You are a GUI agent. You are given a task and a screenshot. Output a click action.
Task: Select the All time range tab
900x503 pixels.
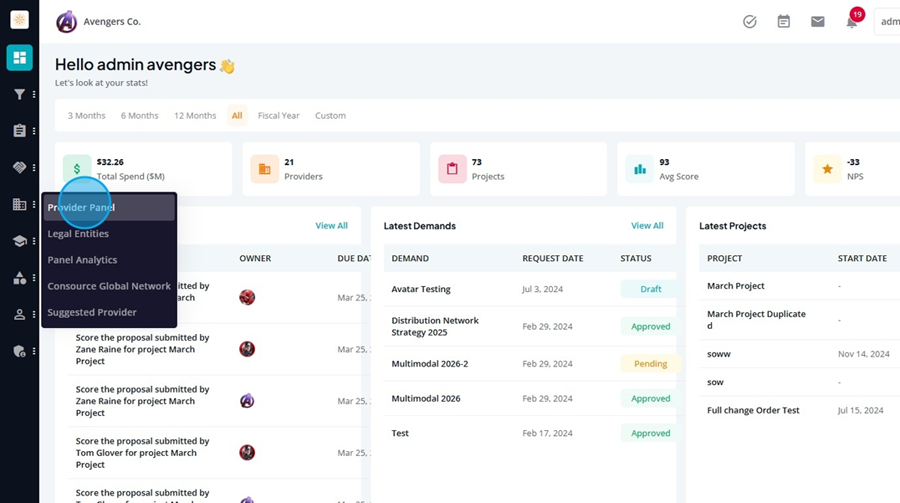point(237,115)
